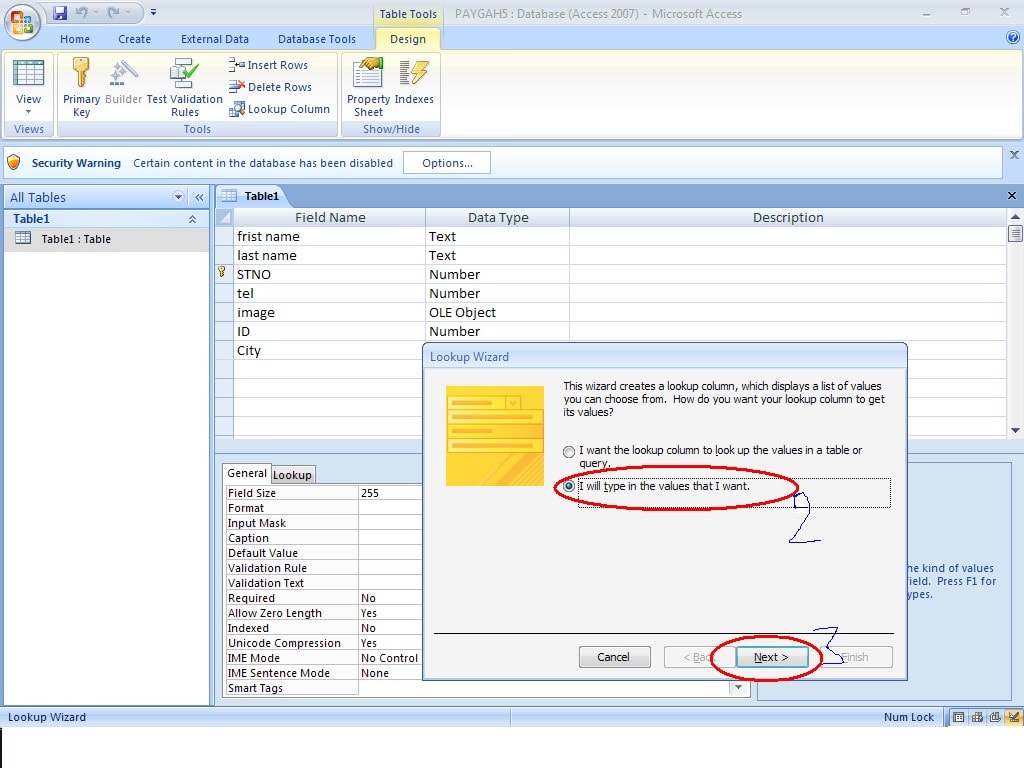This screenshot has height=768, width=1024.
Task: Click the 'last name' field name cell
Action: coord(329,255)
